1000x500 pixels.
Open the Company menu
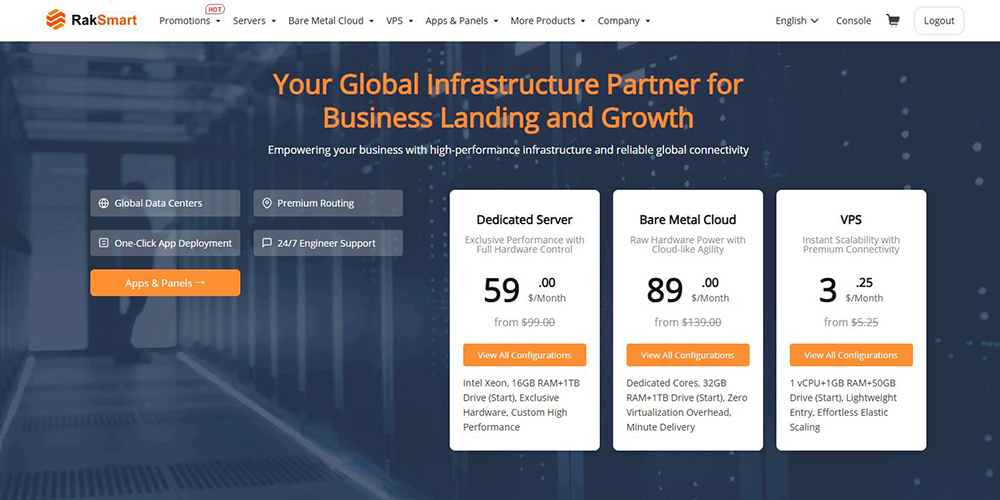[623, 21]
